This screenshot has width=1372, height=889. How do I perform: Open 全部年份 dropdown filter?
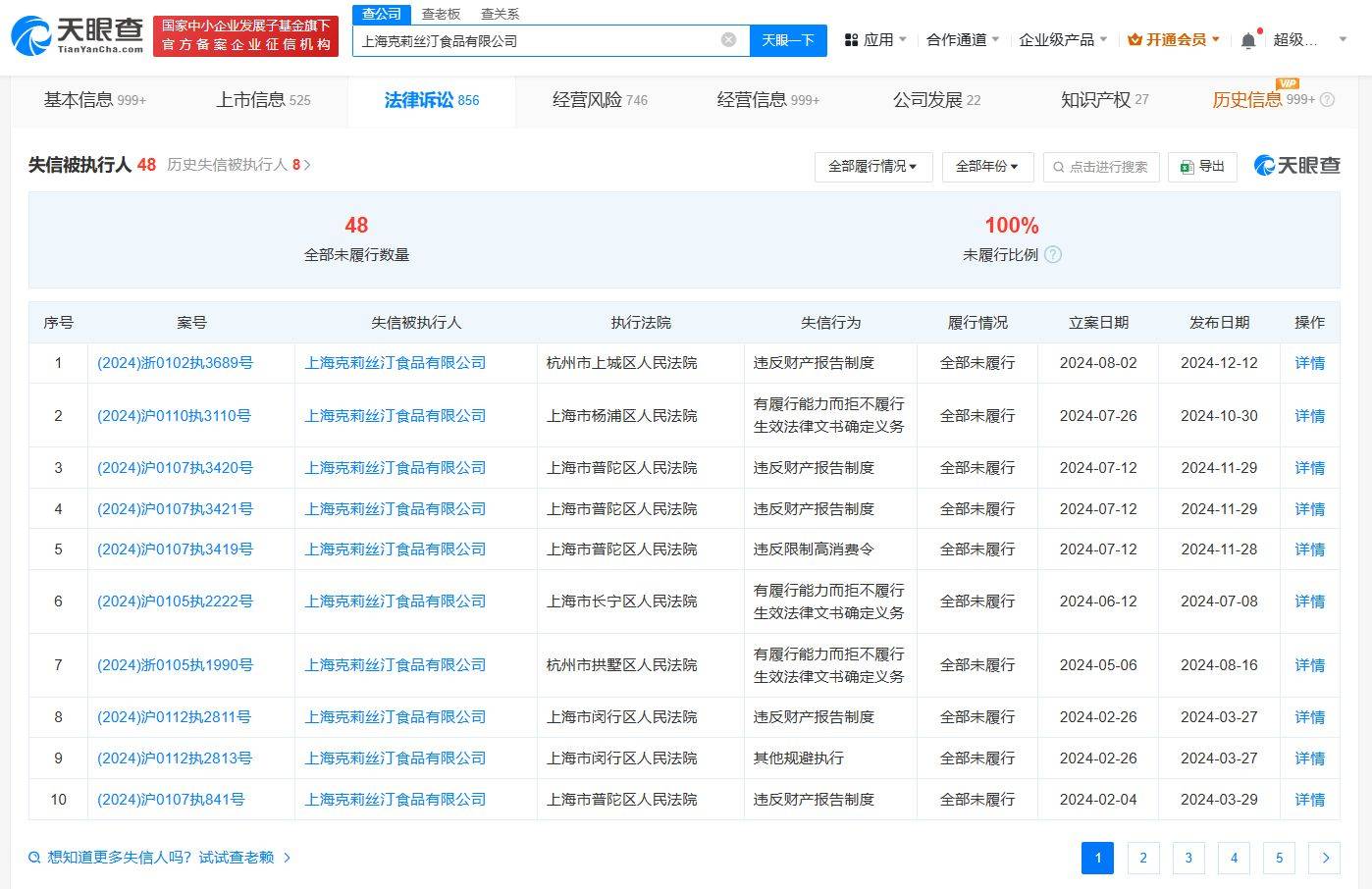point(986,167)
